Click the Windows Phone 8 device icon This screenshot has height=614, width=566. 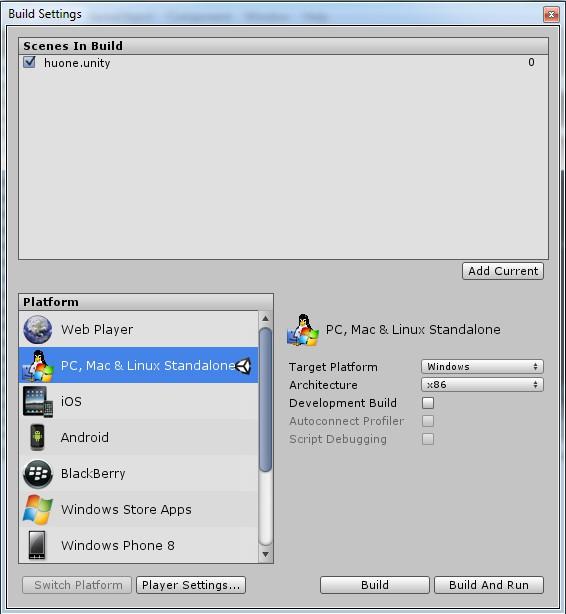point(38,545)
